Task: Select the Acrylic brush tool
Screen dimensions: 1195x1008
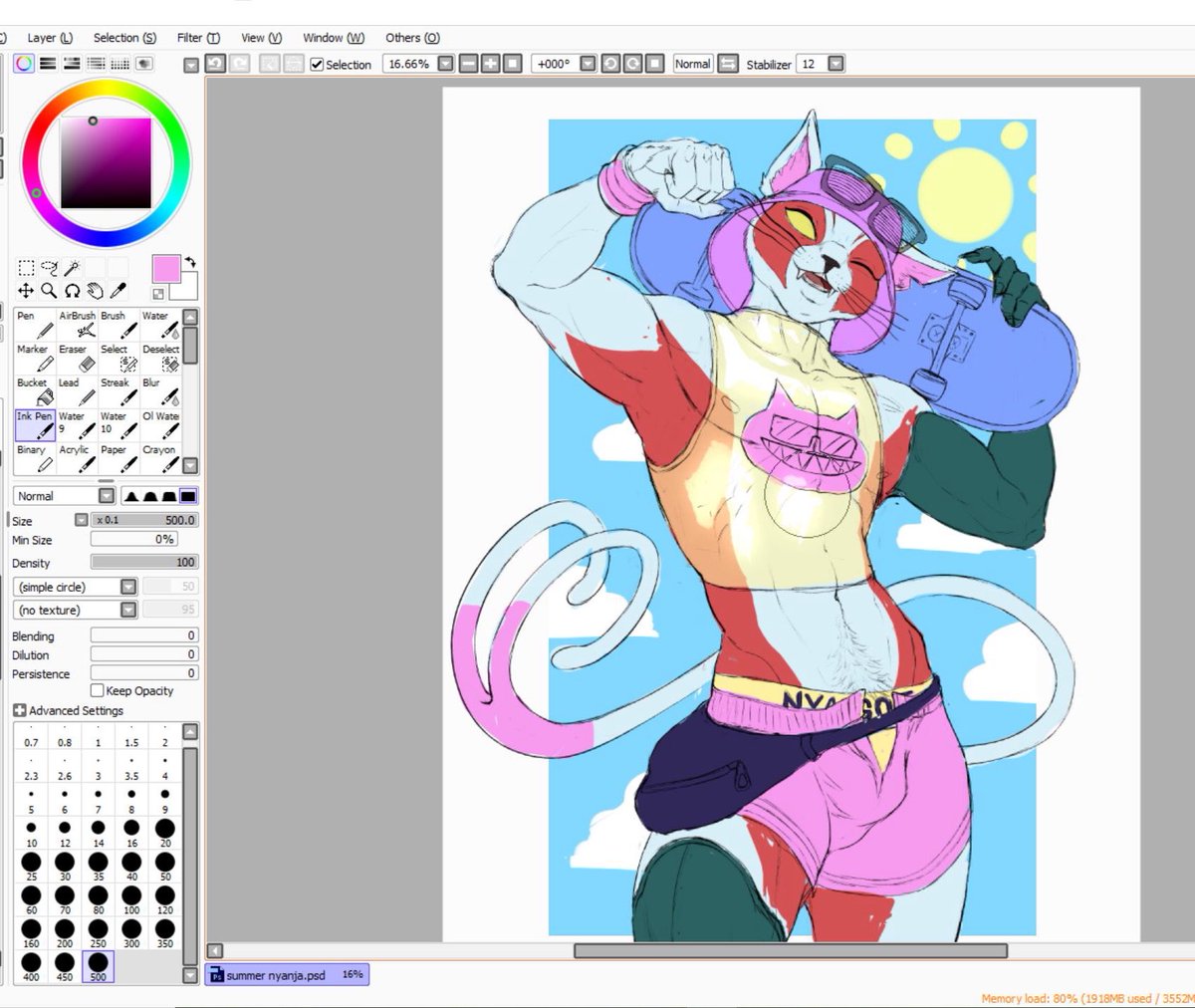Action: [77, 458]
